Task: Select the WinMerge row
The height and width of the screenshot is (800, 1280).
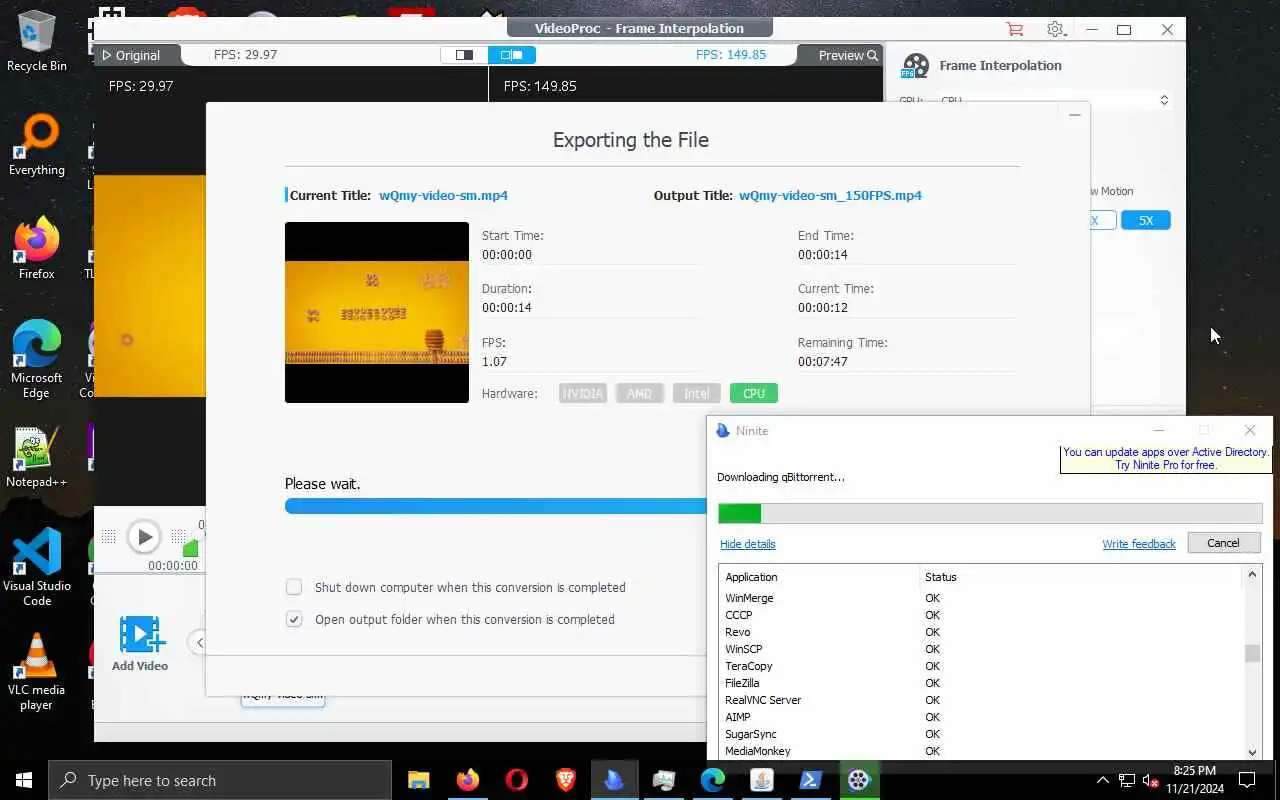Action: point(982,598)
